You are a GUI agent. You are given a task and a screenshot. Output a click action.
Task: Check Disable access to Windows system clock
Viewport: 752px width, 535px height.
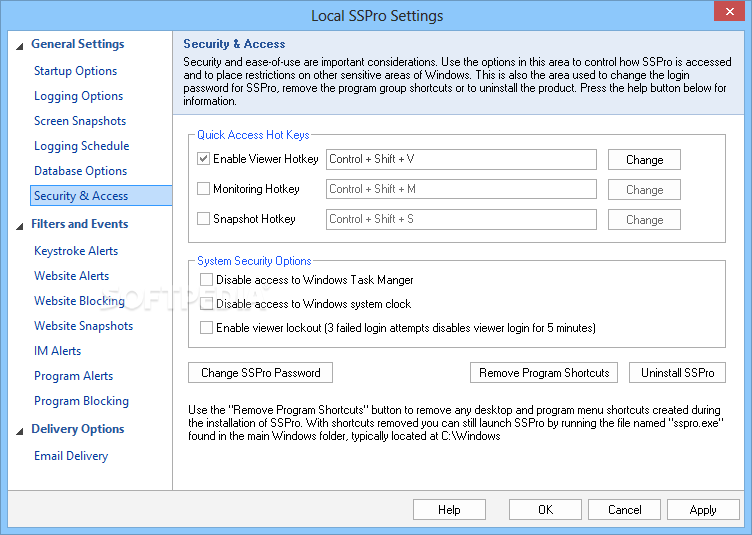tap(206, 303)
